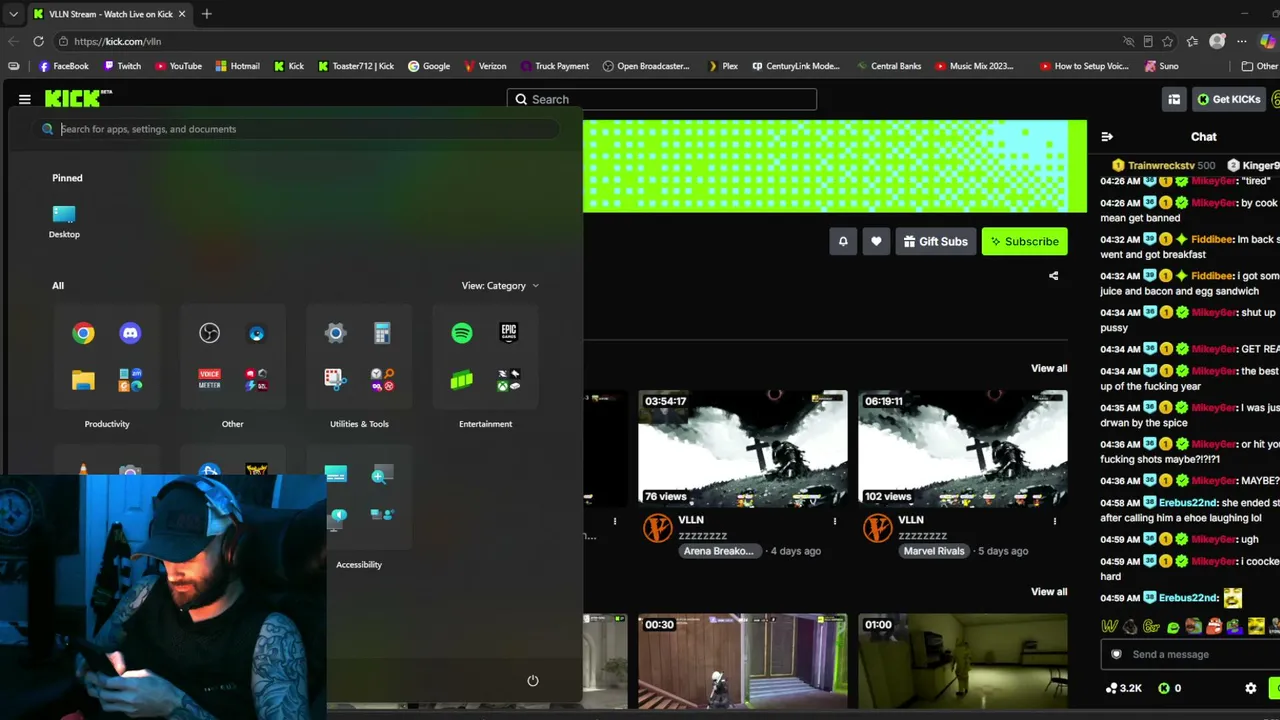Click the chat Send a message box

(1190, 654)
